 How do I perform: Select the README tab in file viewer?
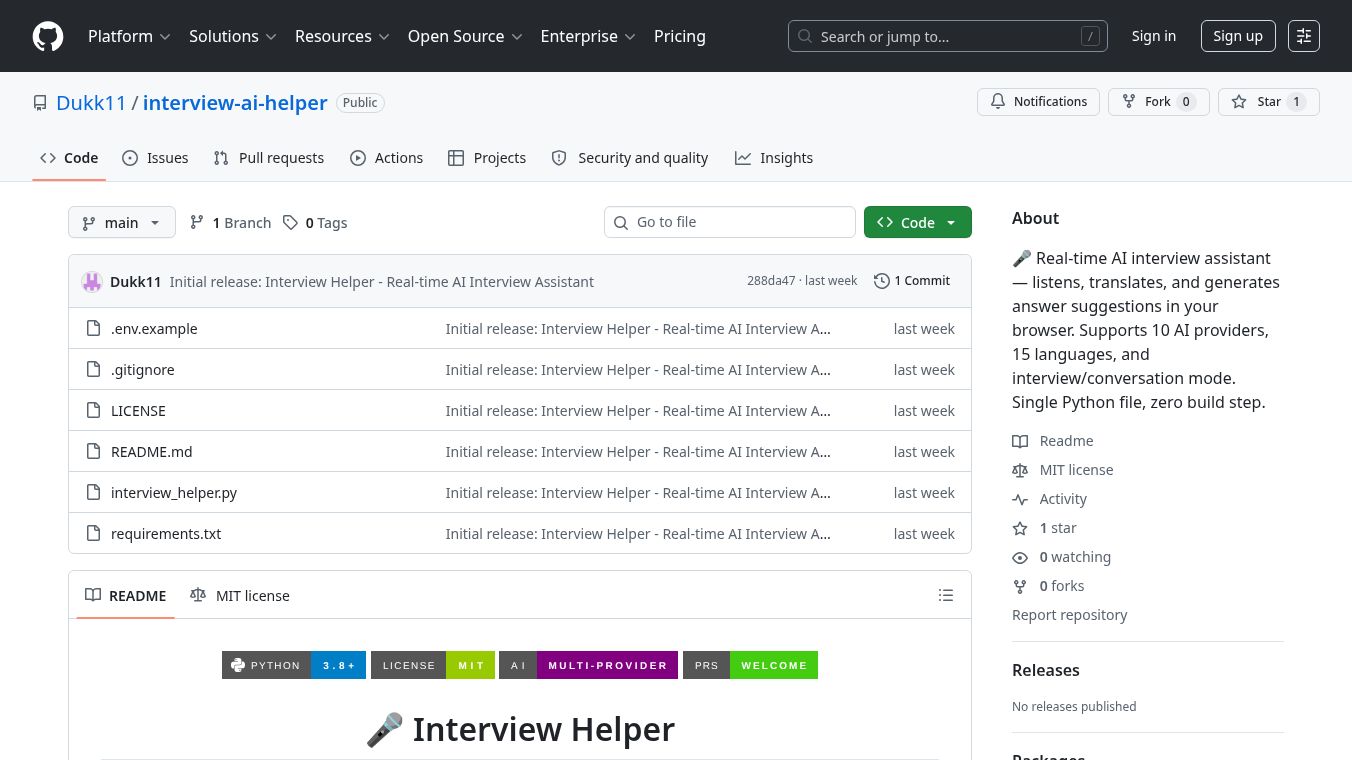pyautogui.click(x=126, y=596)
